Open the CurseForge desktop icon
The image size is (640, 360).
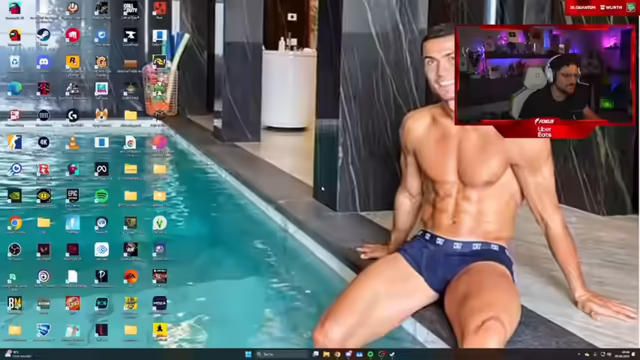pos(131,35)
